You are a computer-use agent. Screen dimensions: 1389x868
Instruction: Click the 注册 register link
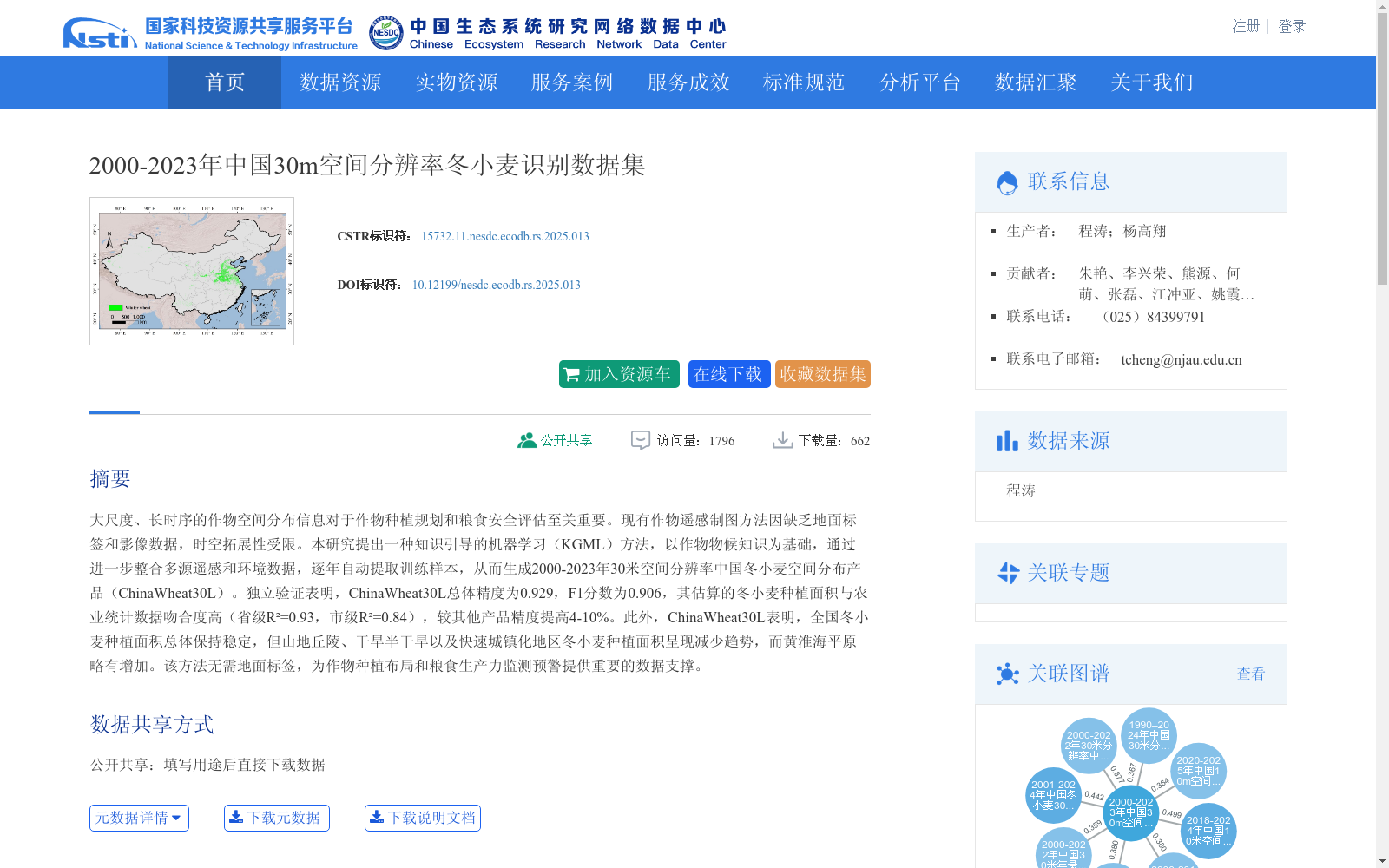[x=1246, y=26]
